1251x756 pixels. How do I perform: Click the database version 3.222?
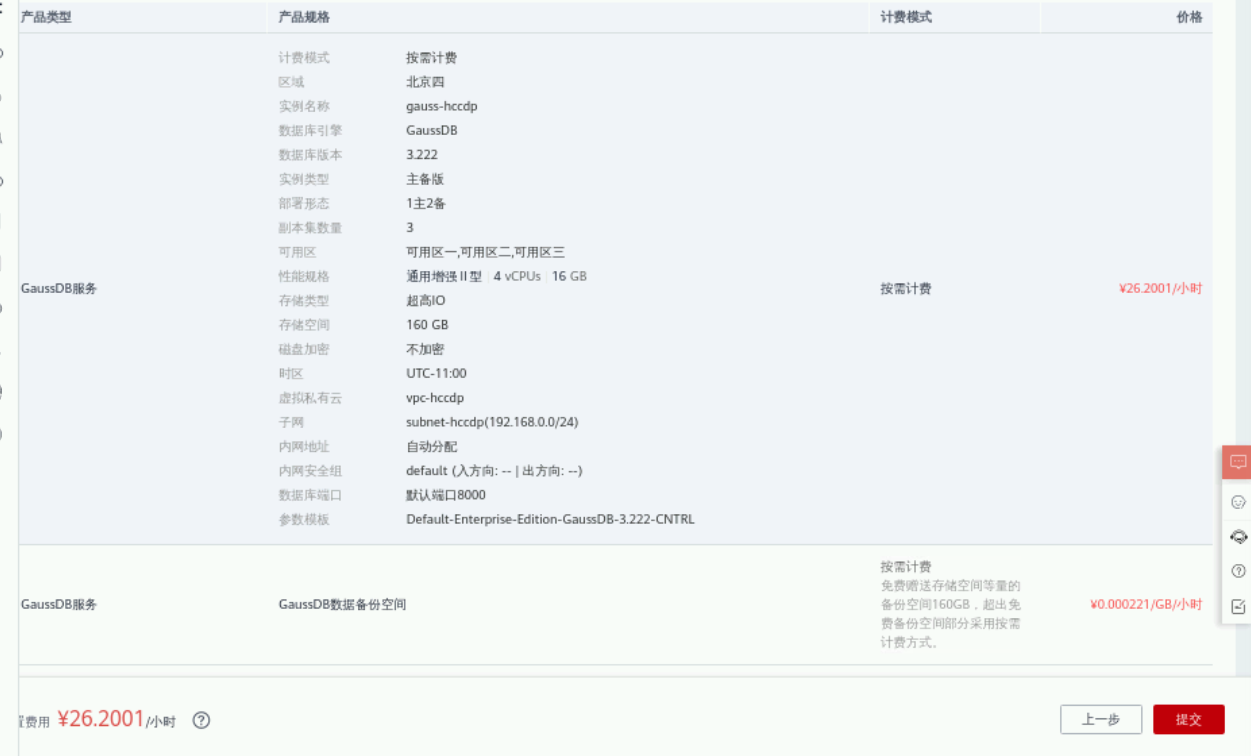[422, 155]
